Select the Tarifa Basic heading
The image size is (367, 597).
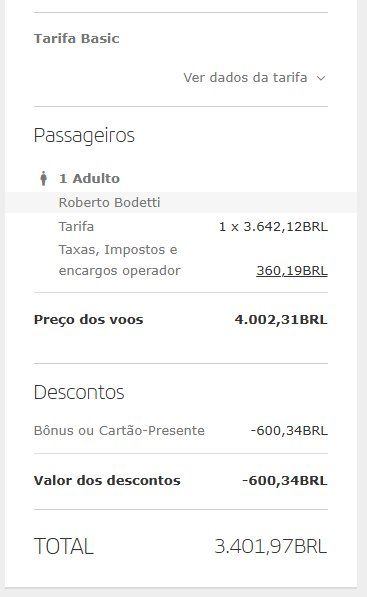(77, 38)
